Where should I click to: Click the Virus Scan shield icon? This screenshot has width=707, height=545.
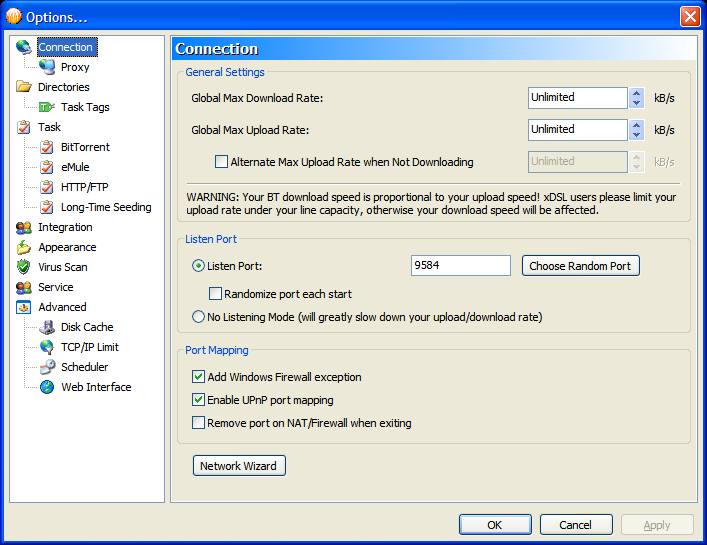(x=24, y=267)
